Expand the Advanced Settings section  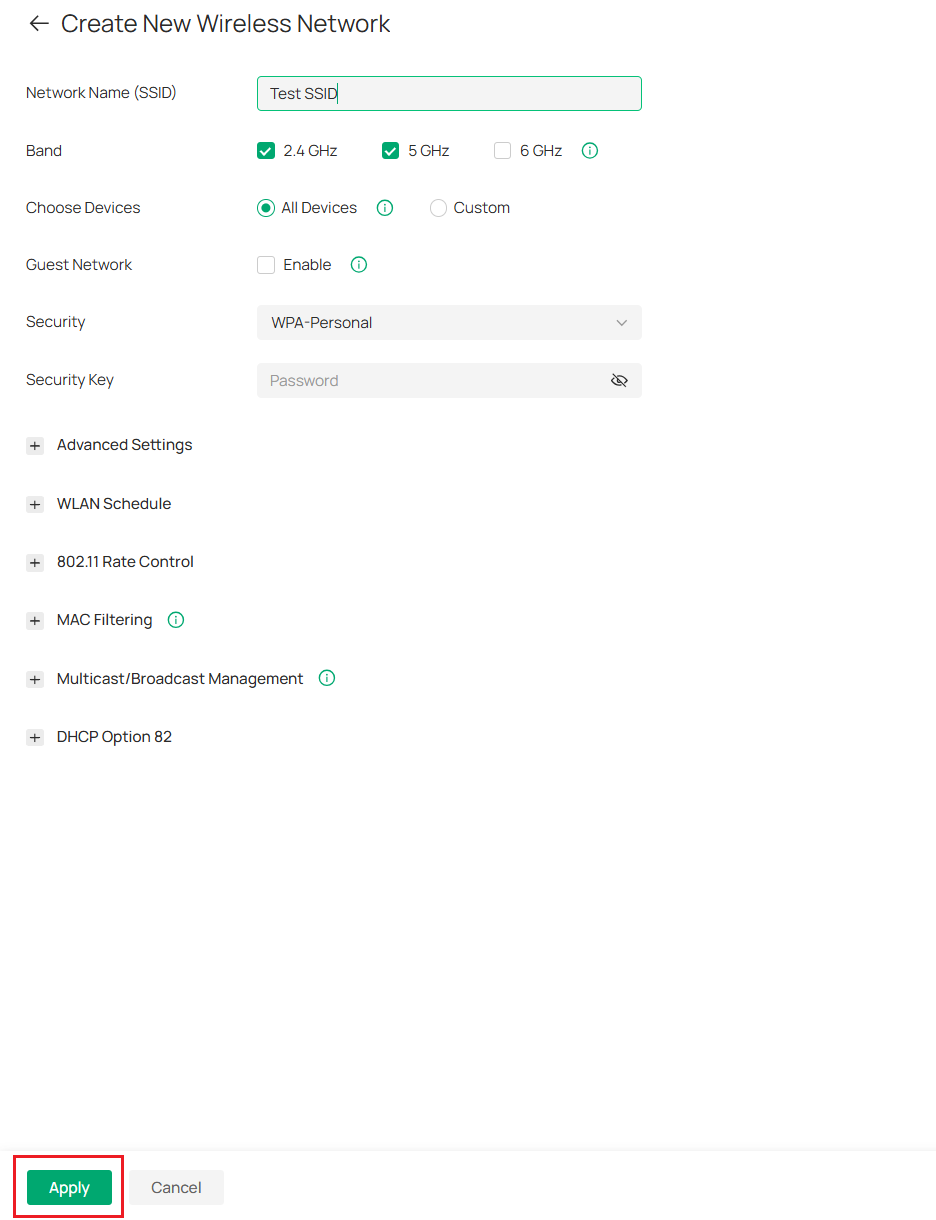point(35,446)
